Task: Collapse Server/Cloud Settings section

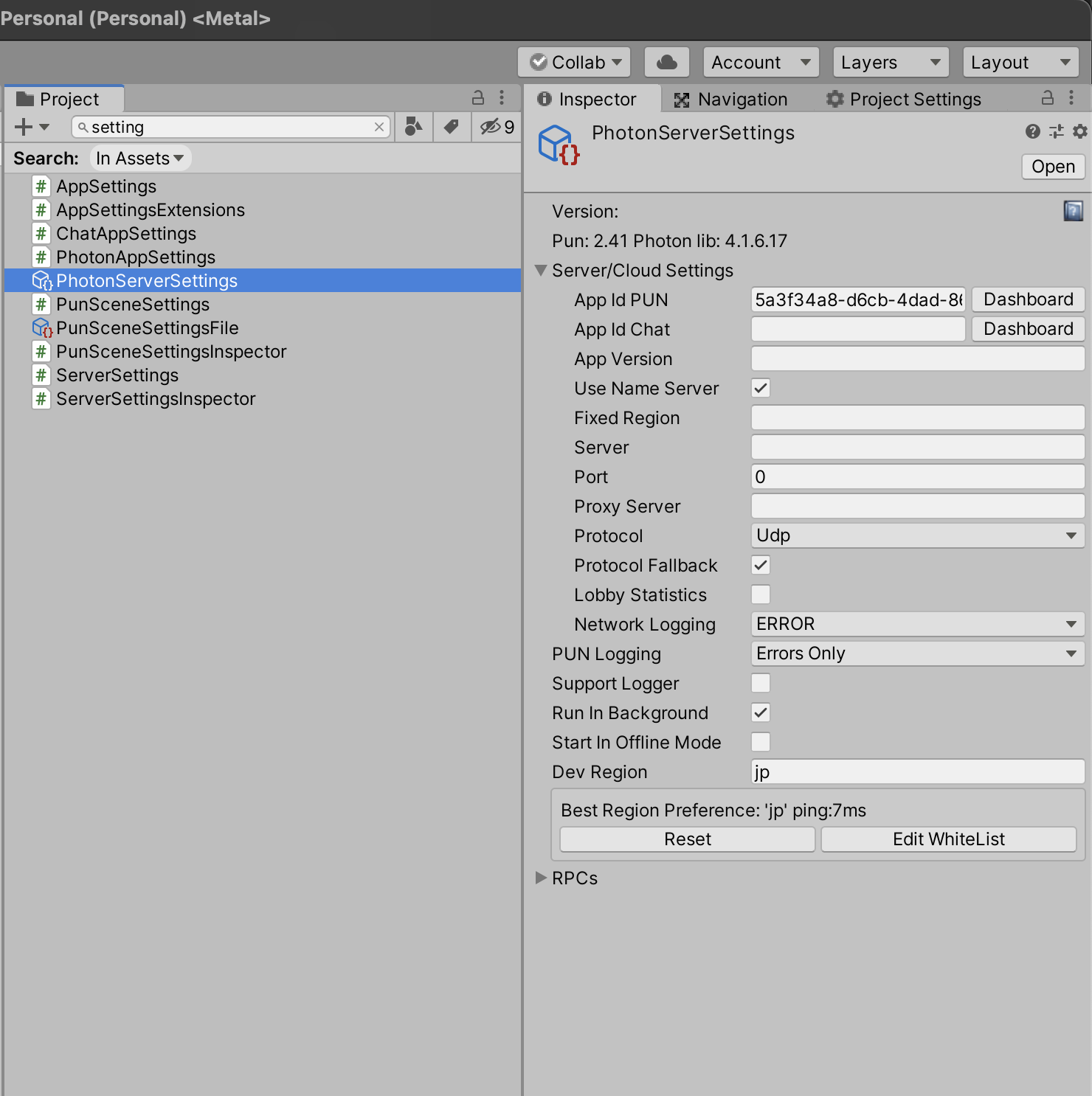Action: click(541, 270)
